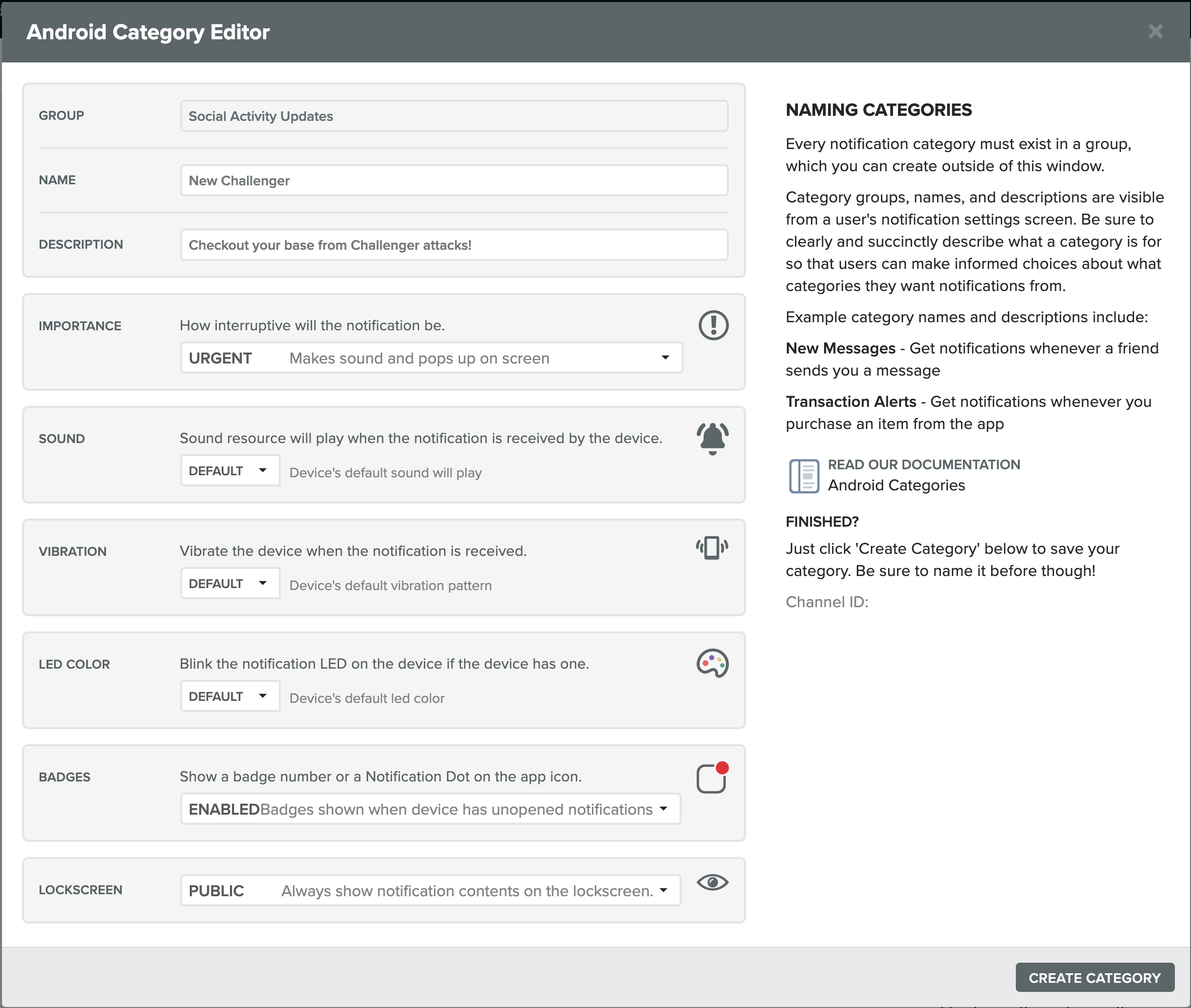This screenshot has width=1191, height=1008.
Task: Click the LED color palette icon
Action: click(712, 663)
